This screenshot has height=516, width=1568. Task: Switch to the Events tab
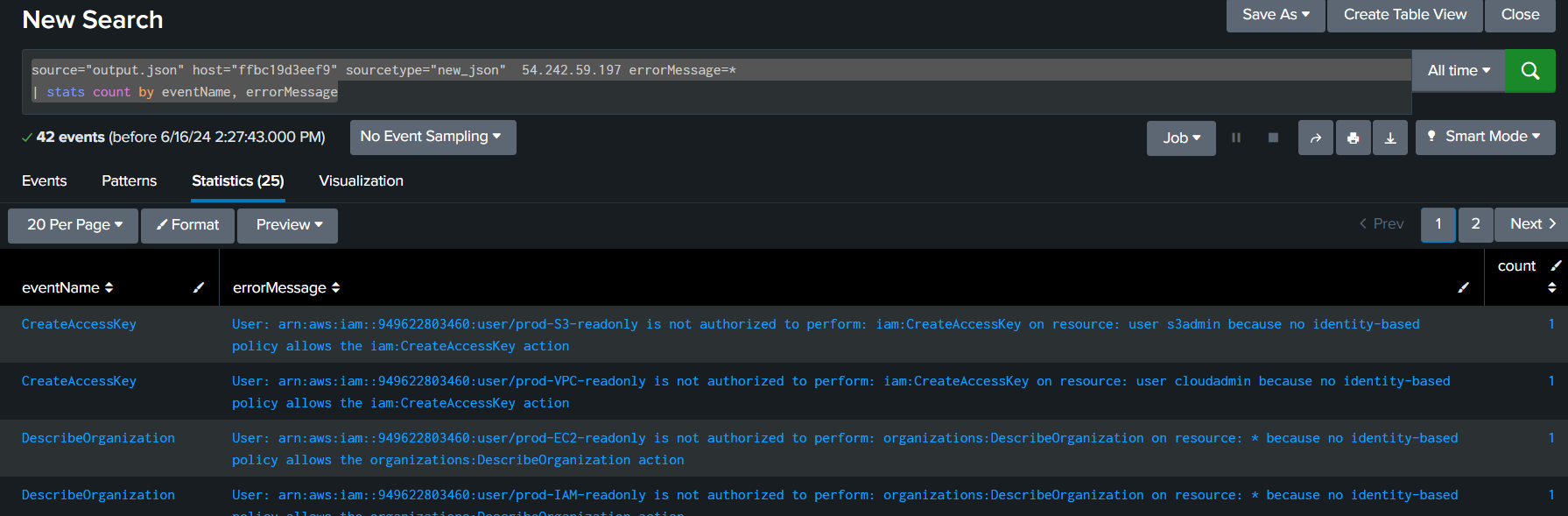[x=44, y=181]
